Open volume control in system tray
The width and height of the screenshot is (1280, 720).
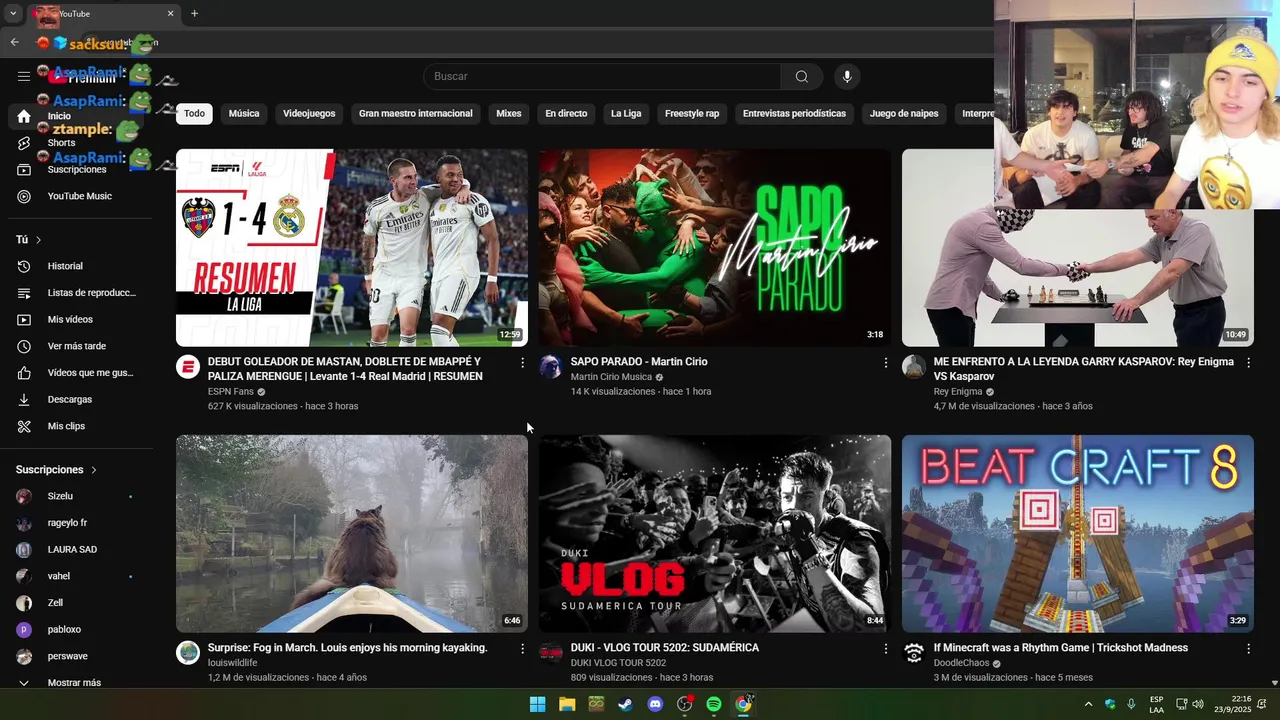click(x=1198, y=704)
